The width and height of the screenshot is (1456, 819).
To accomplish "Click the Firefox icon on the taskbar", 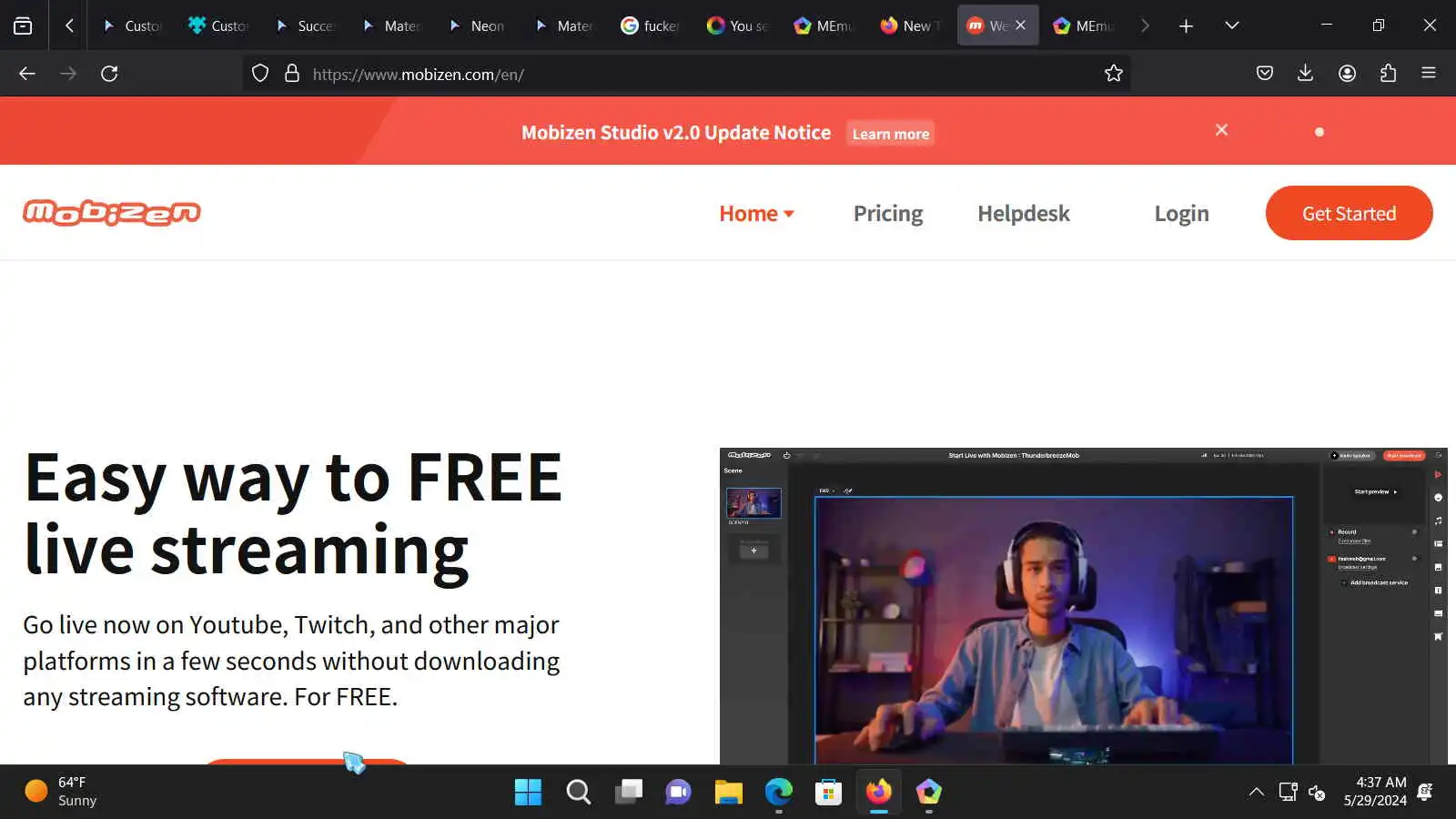I will coord(878,792).
